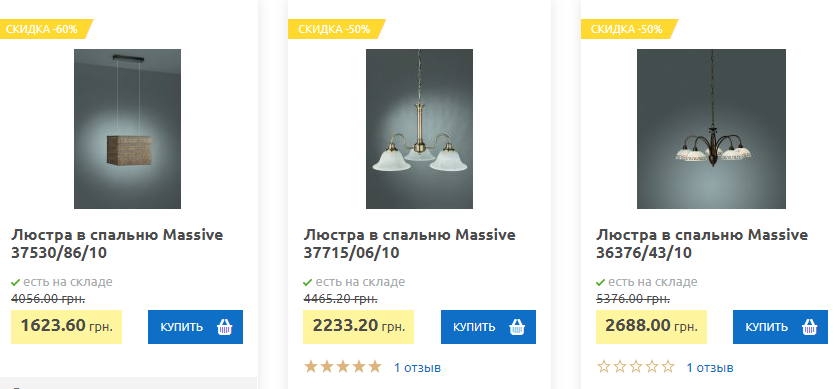
Task: Click the green in-stock checkmark for 37530/86/10
Action: [15, 282]
